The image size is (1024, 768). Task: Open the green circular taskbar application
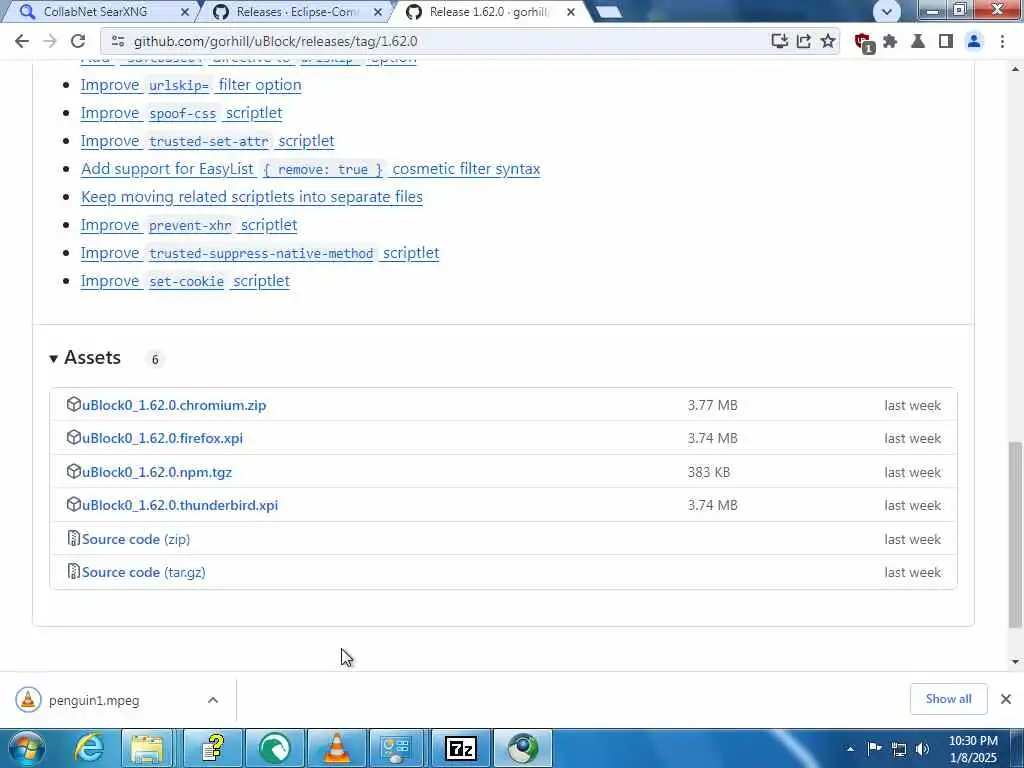pyautogui.click(x=274, y=748)
